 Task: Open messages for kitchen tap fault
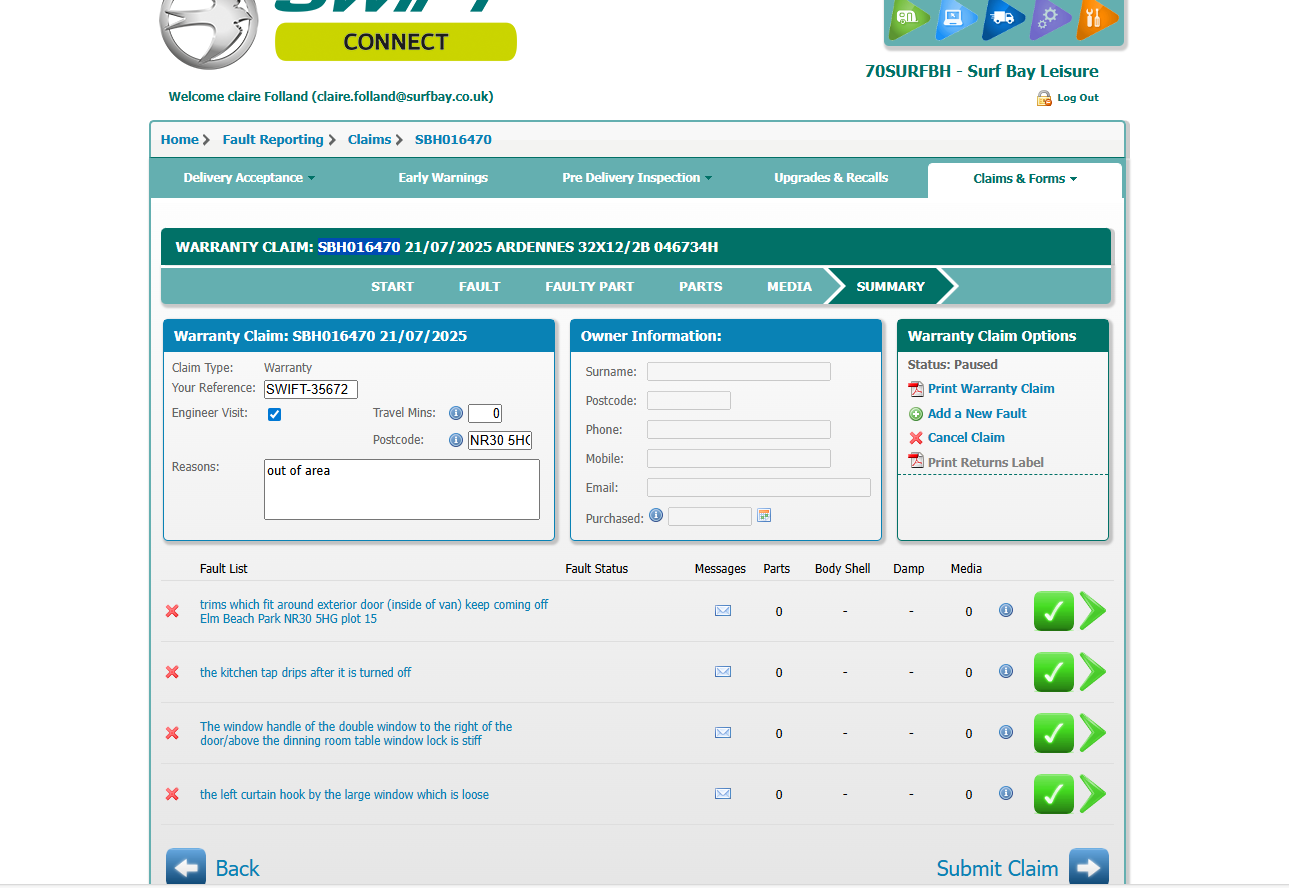[x=723, y=672]
